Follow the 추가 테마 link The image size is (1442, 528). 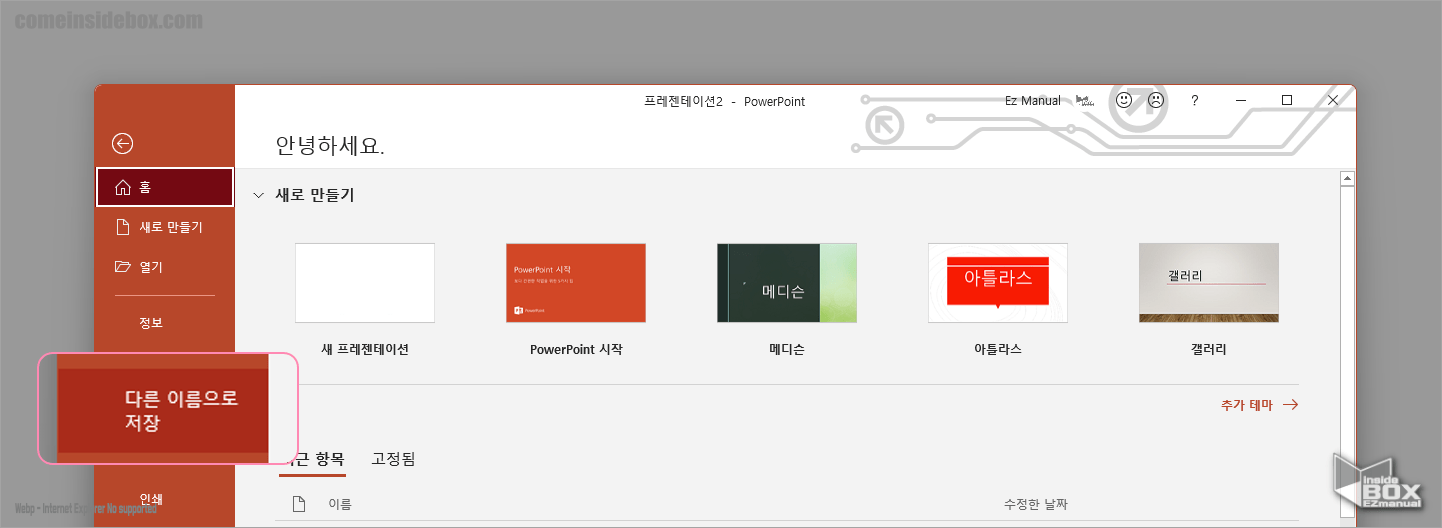[1259, 405]
